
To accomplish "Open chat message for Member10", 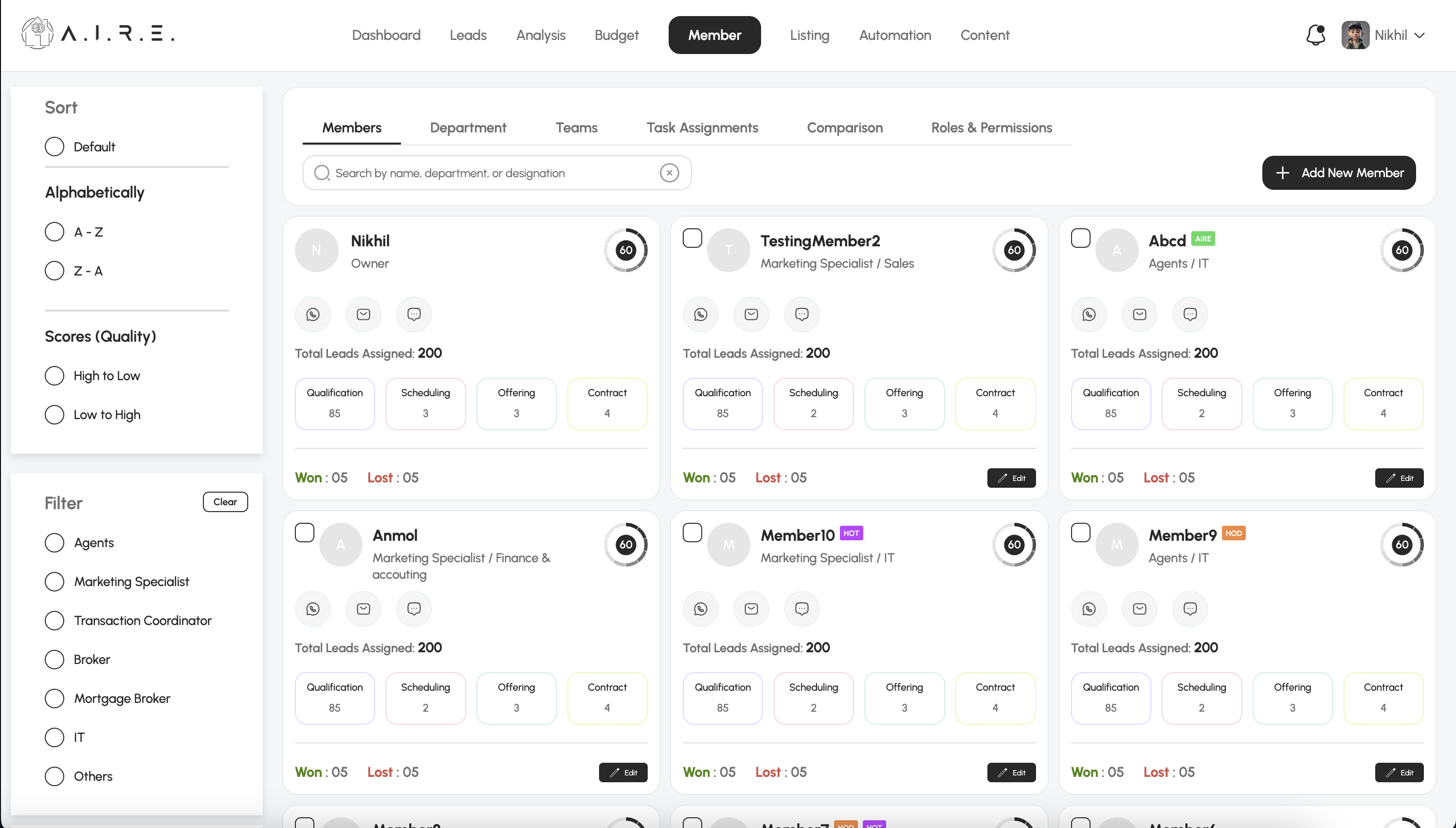I will 801,608.
